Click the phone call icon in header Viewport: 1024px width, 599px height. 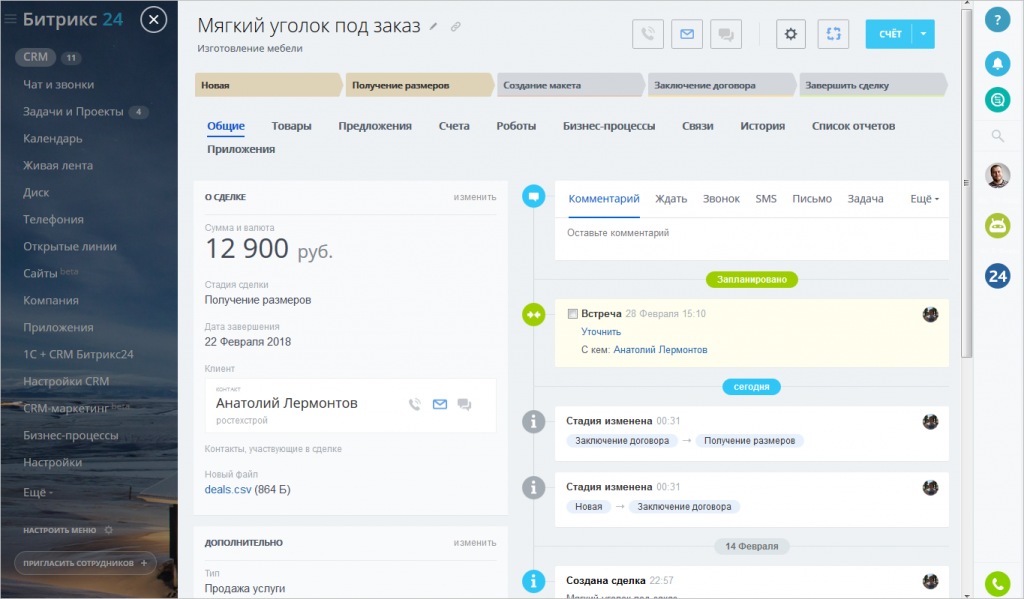[648, 34]
